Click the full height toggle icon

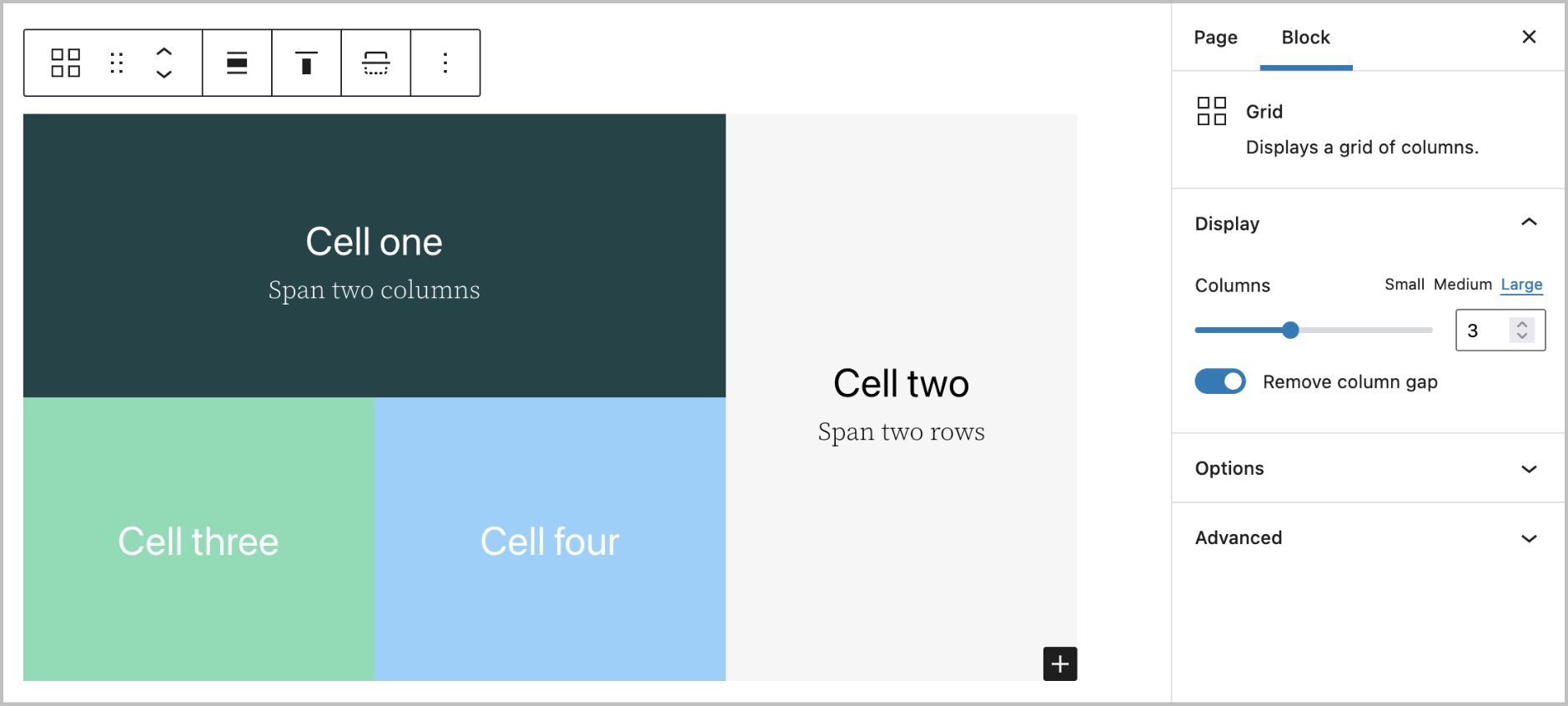[375, 63]
